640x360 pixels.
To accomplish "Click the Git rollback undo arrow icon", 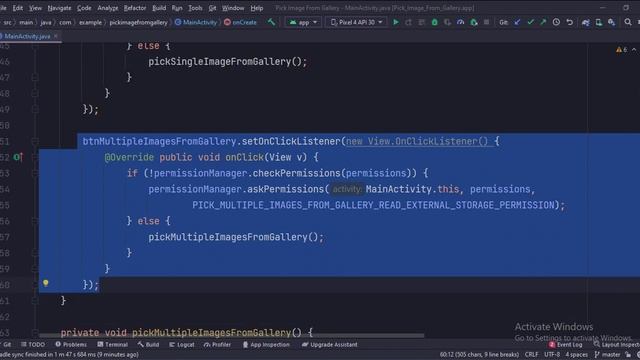I will 569,22.
